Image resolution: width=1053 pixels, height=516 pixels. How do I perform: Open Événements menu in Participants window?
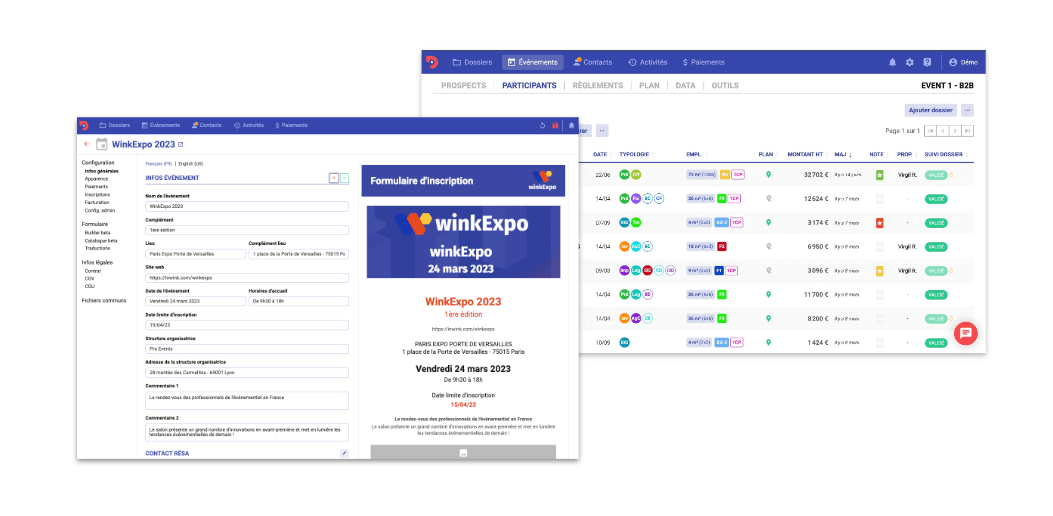pyautogui.click(x=533, y=62)
